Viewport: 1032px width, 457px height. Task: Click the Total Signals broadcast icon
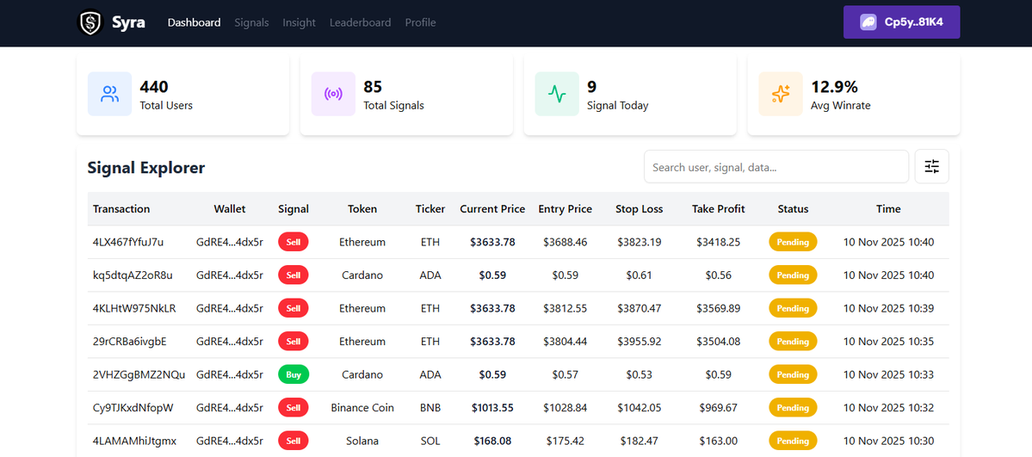tap(333, 94)
